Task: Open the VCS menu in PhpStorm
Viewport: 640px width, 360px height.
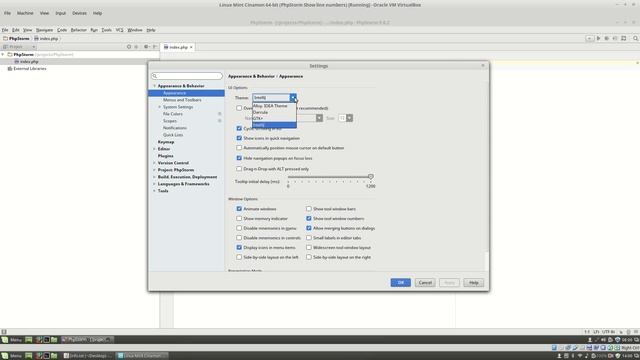Action: tap(119, 30)
